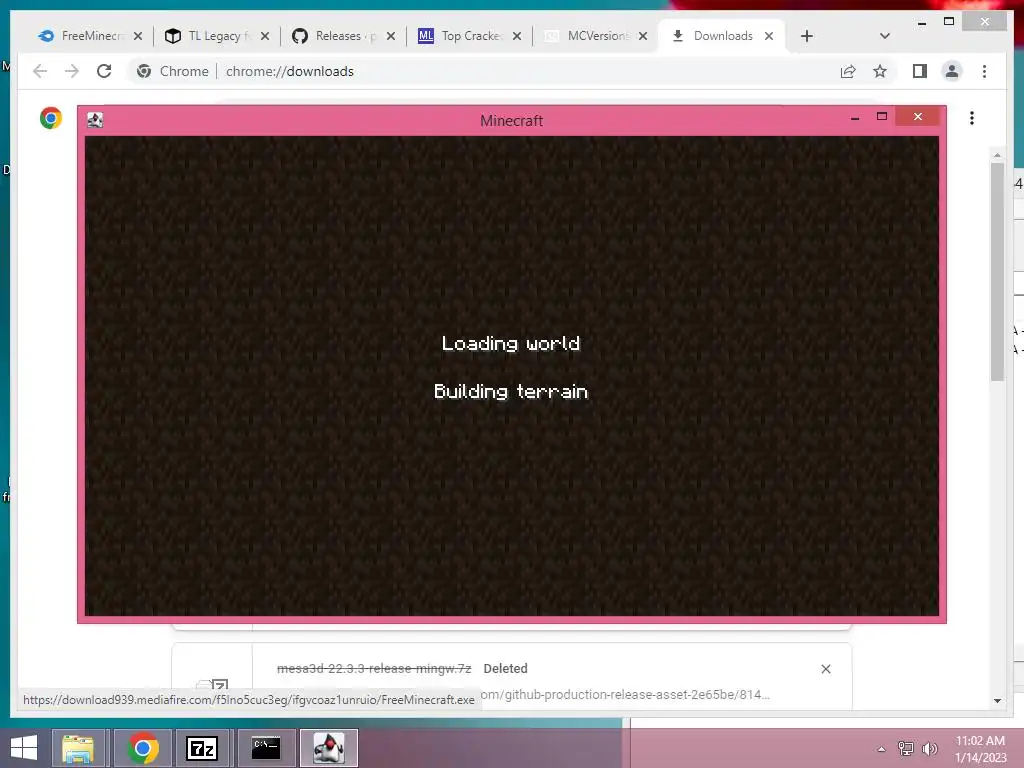This screenshot has height=768, width=1024.
Task: Toggle the Chrome side panel
Action: [x=920, y=71]
